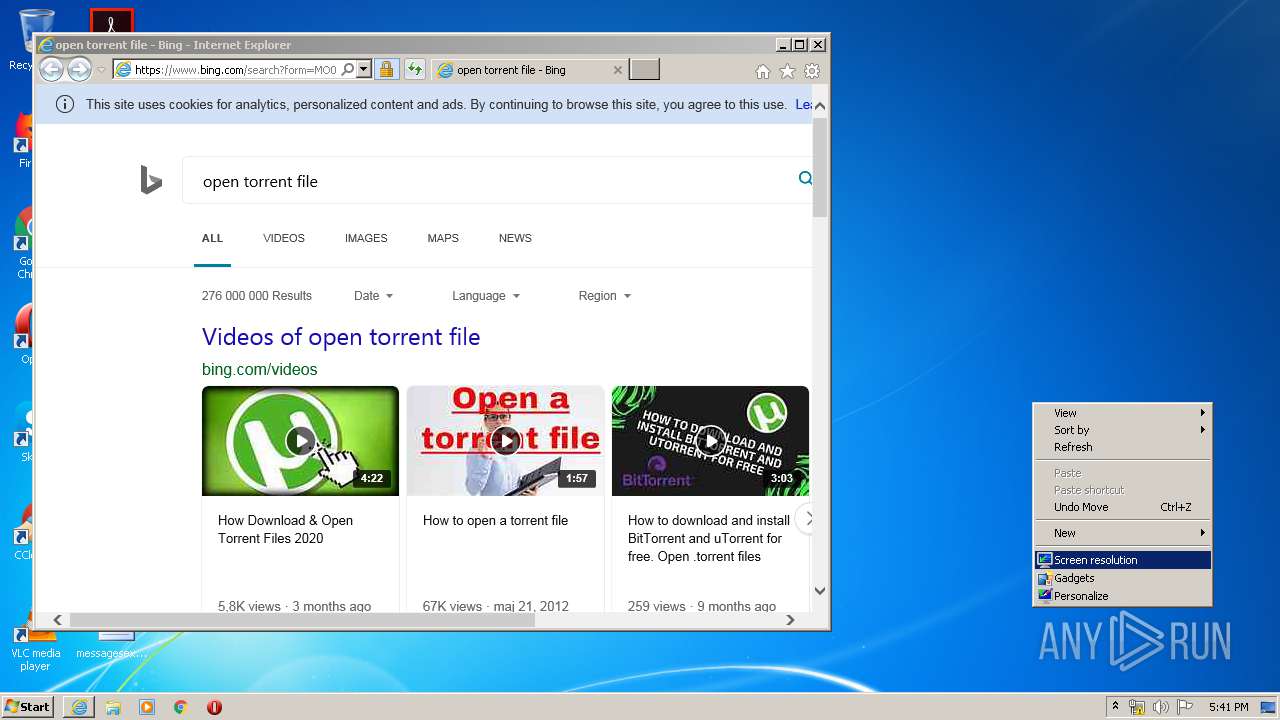Screen dimensions: 1280x720
Task: Click the Action Center flag icon
Action: [x=1185, y=707]
